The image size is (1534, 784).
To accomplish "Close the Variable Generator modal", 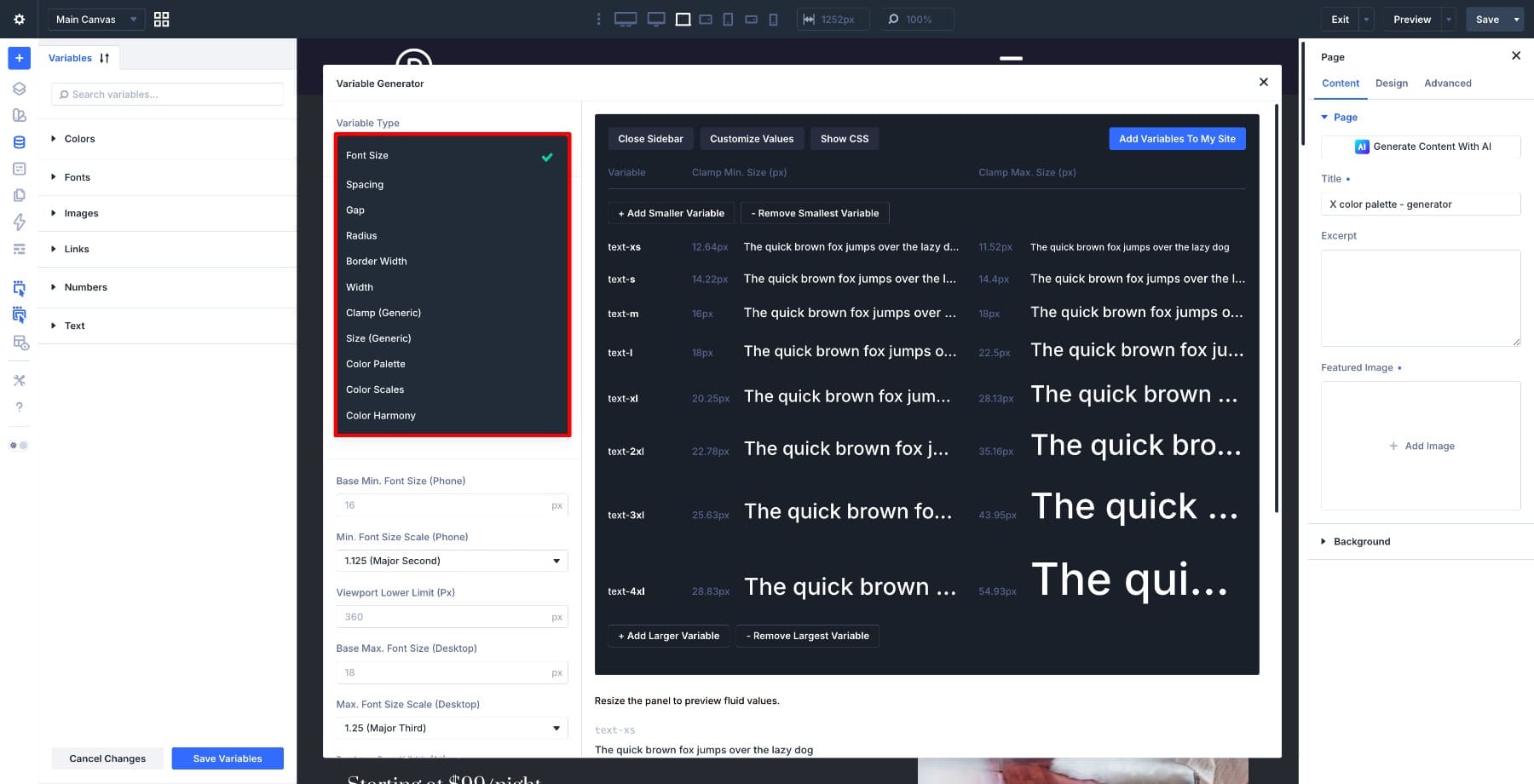I will point(1264,82).
